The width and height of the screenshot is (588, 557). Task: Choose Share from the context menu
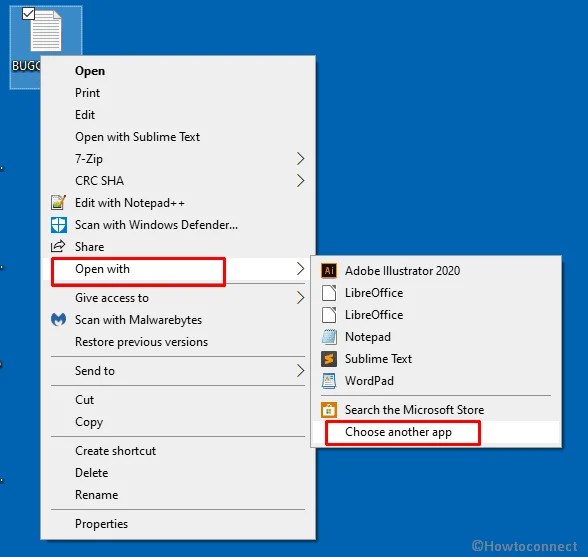(178, 246)
